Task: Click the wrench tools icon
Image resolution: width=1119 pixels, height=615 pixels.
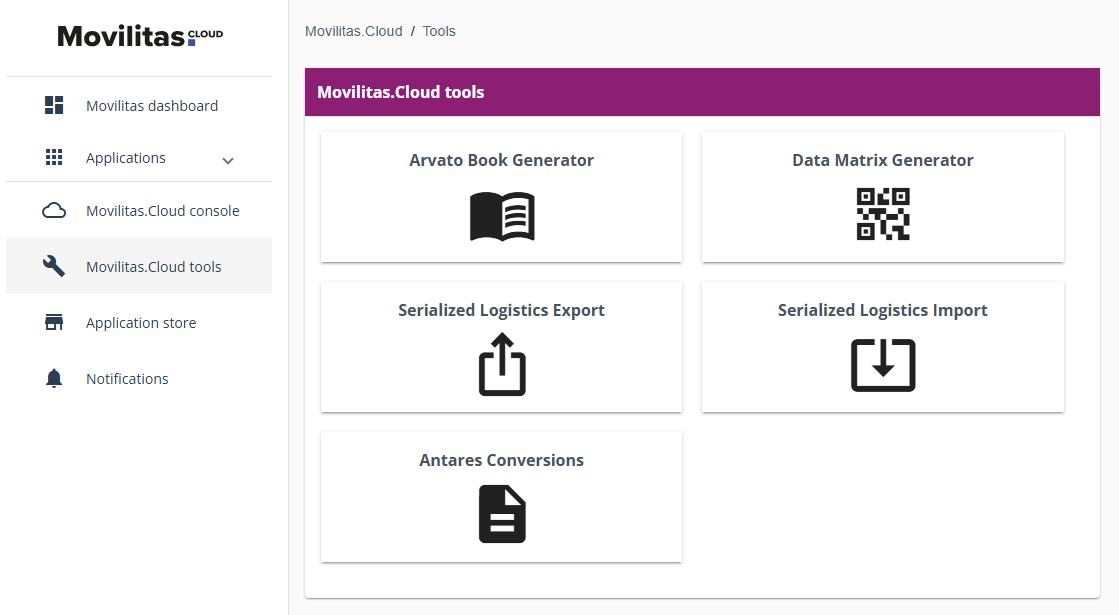Action: tap(54, 266)
